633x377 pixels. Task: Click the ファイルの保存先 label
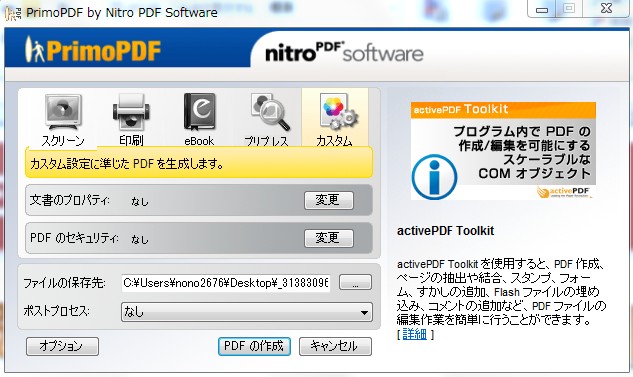click(64, 283)
